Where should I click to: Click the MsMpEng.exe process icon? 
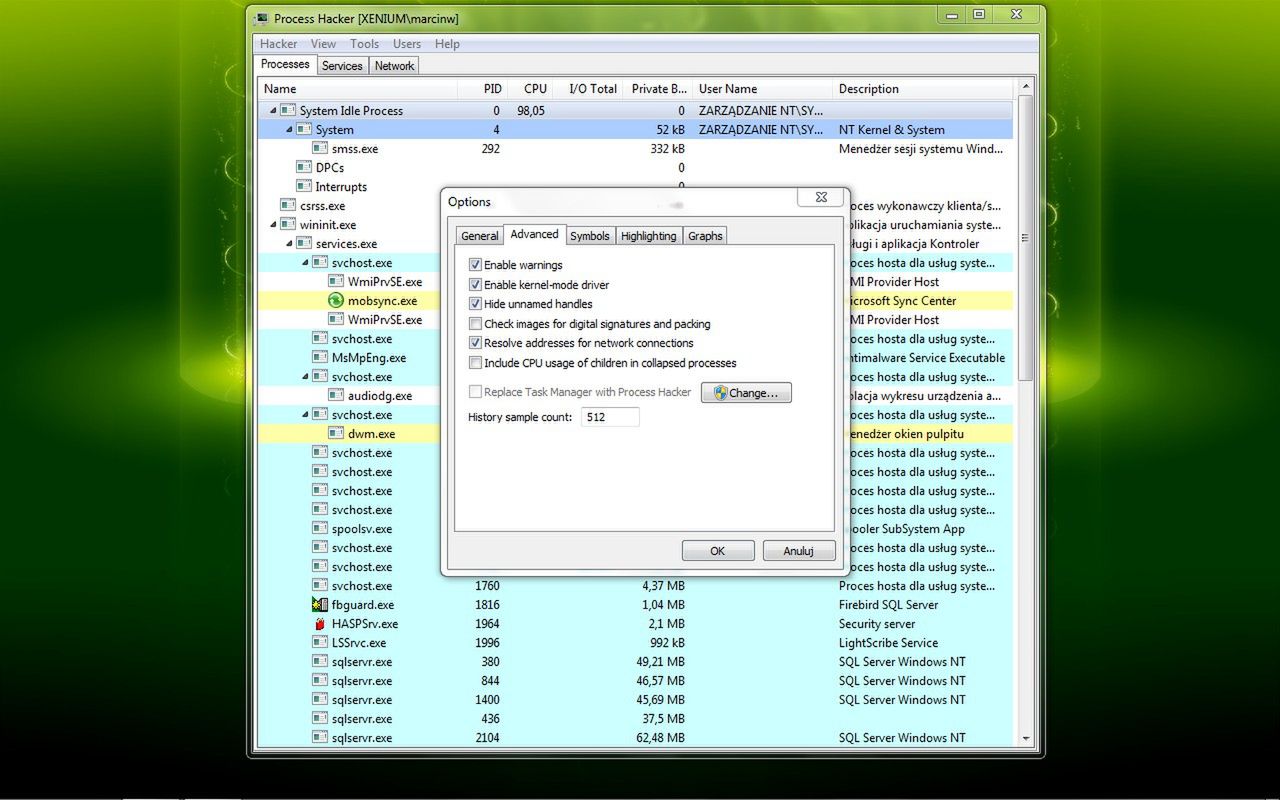320,358
